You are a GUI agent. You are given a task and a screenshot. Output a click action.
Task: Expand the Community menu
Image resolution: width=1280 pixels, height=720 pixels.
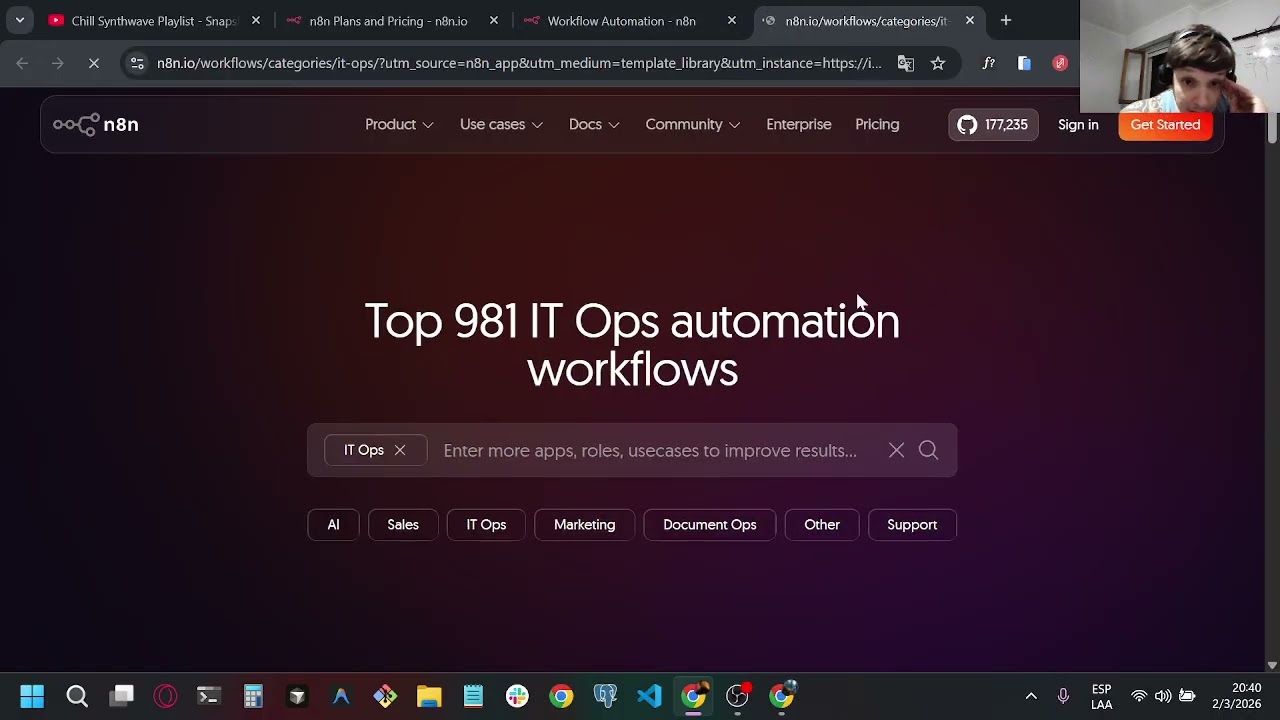tap(692, 125)
